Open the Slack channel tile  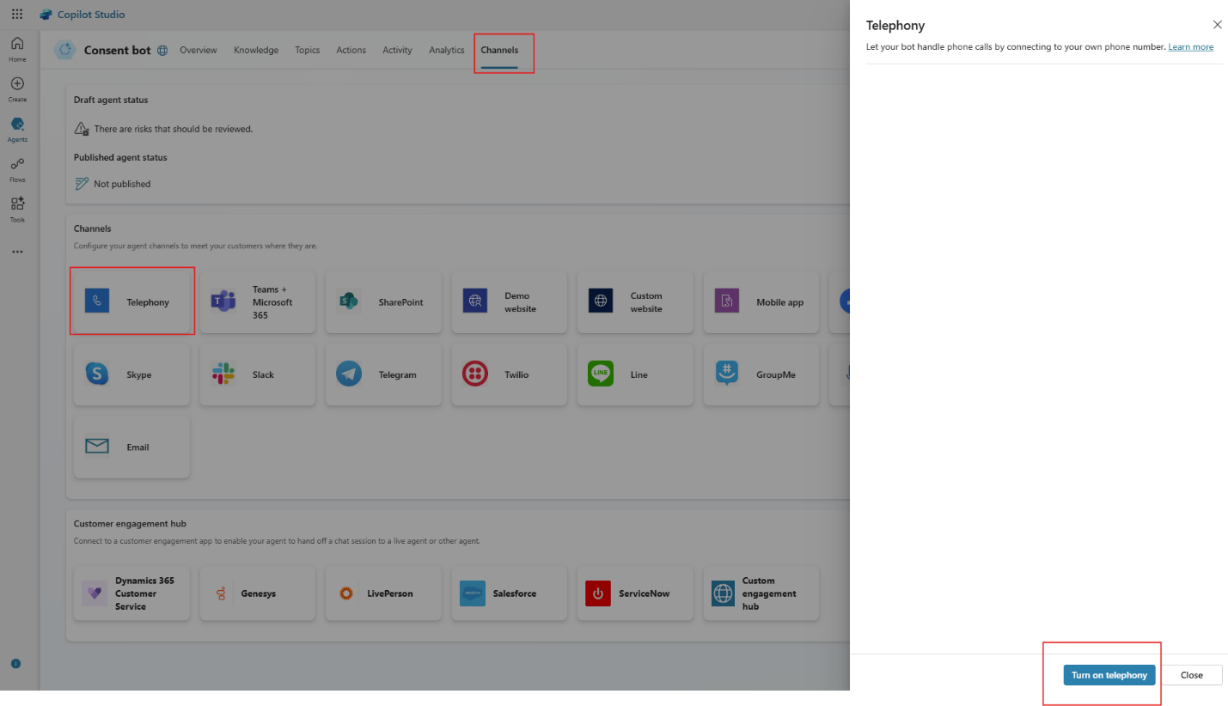pyautogui.click(x=258, y=375)
